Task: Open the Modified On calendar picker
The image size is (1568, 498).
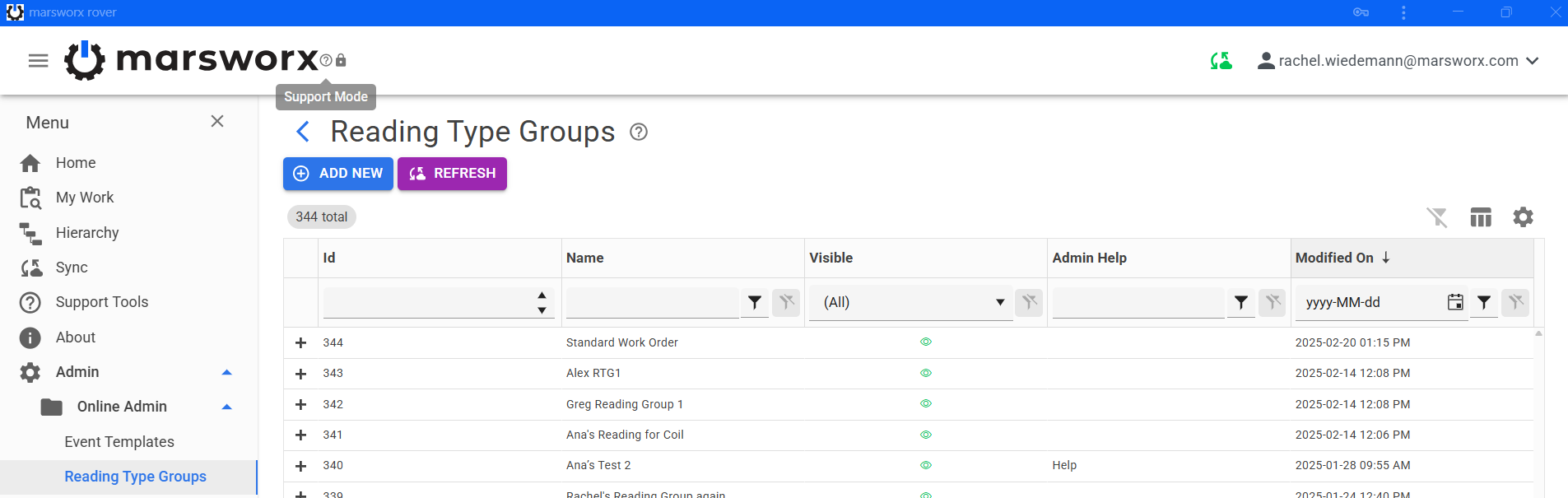Action: coord(1455,302)
